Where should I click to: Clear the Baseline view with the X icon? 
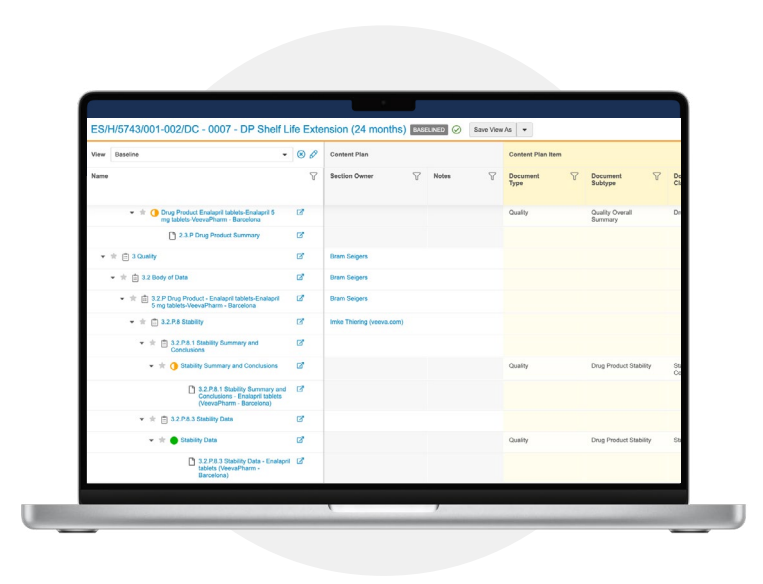[301, 155]
